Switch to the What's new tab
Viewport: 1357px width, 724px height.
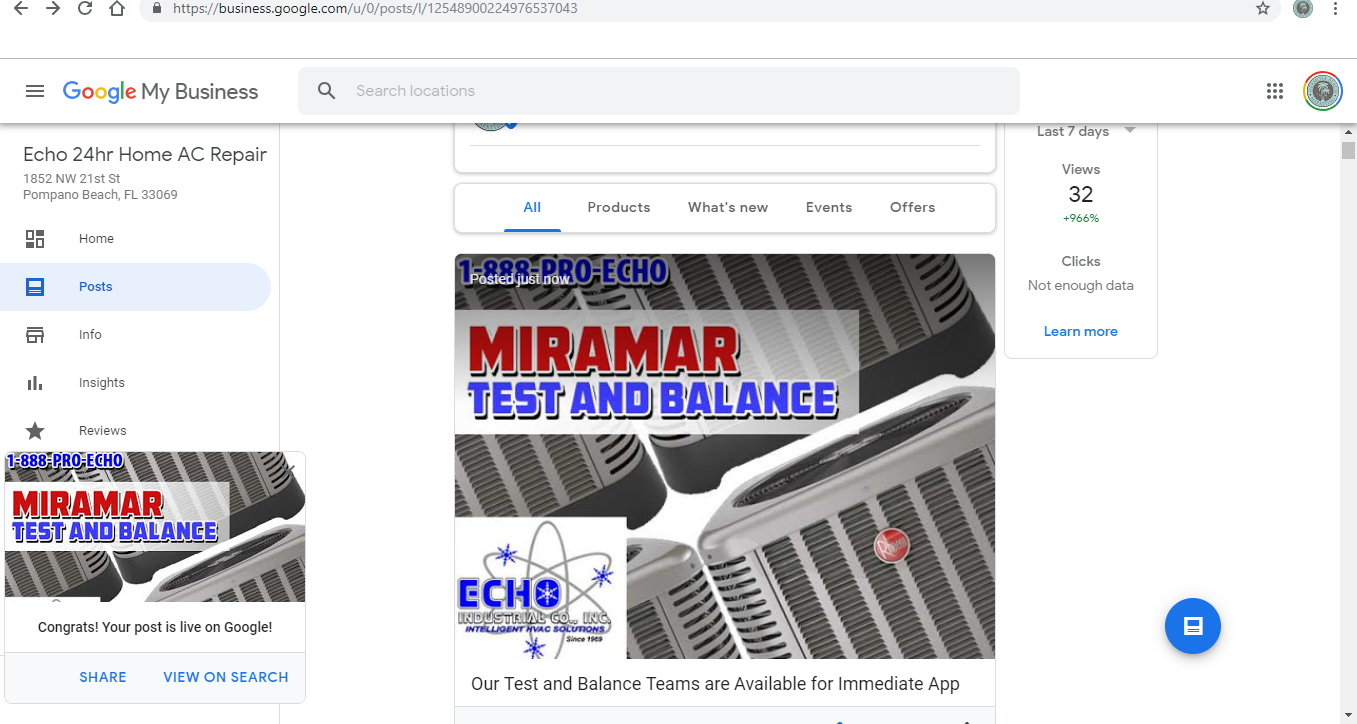pyautogui.click(x=727, y=207)
